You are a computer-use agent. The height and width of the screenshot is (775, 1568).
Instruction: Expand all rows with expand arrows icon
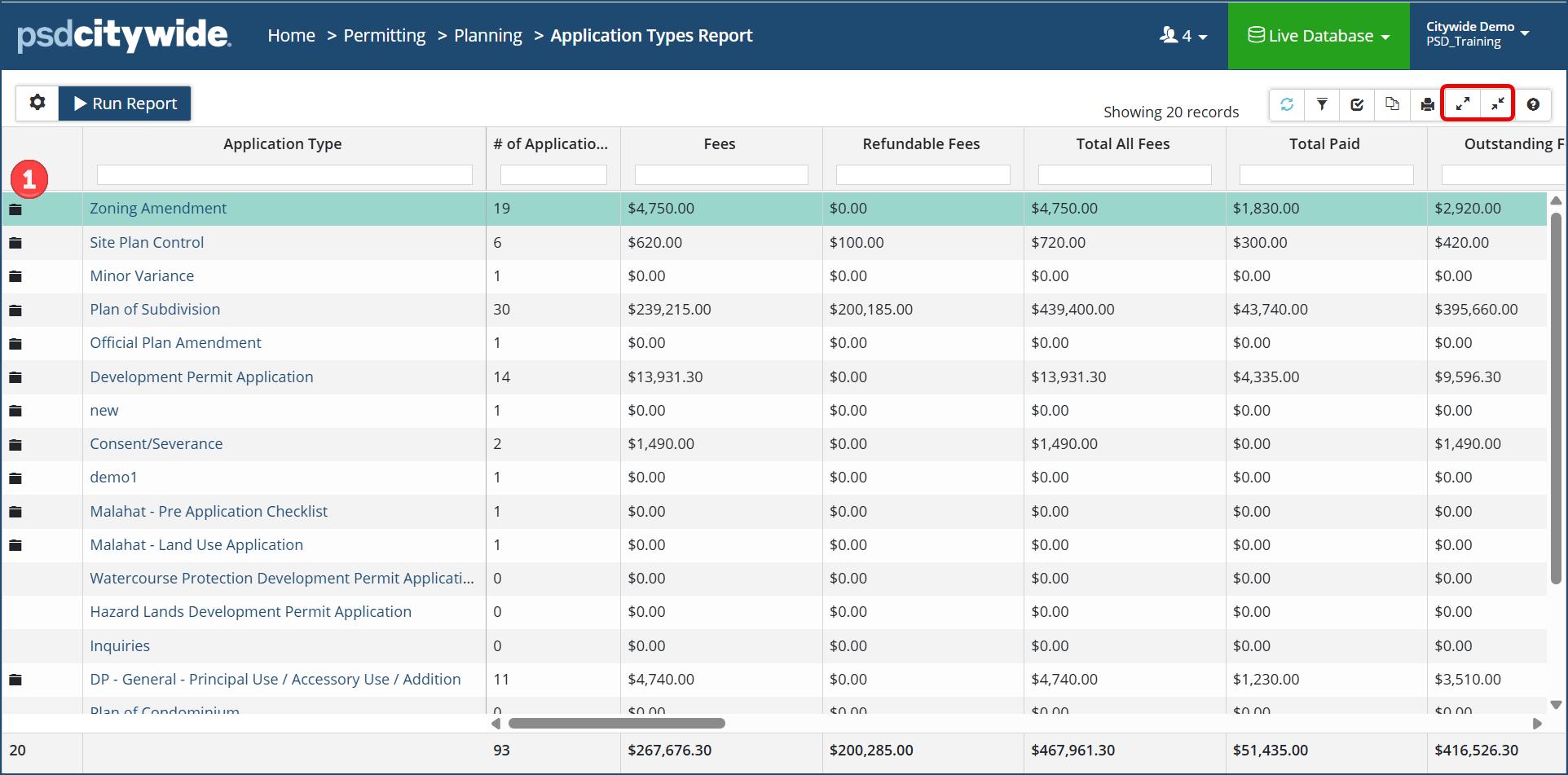tap(1462, 104)
